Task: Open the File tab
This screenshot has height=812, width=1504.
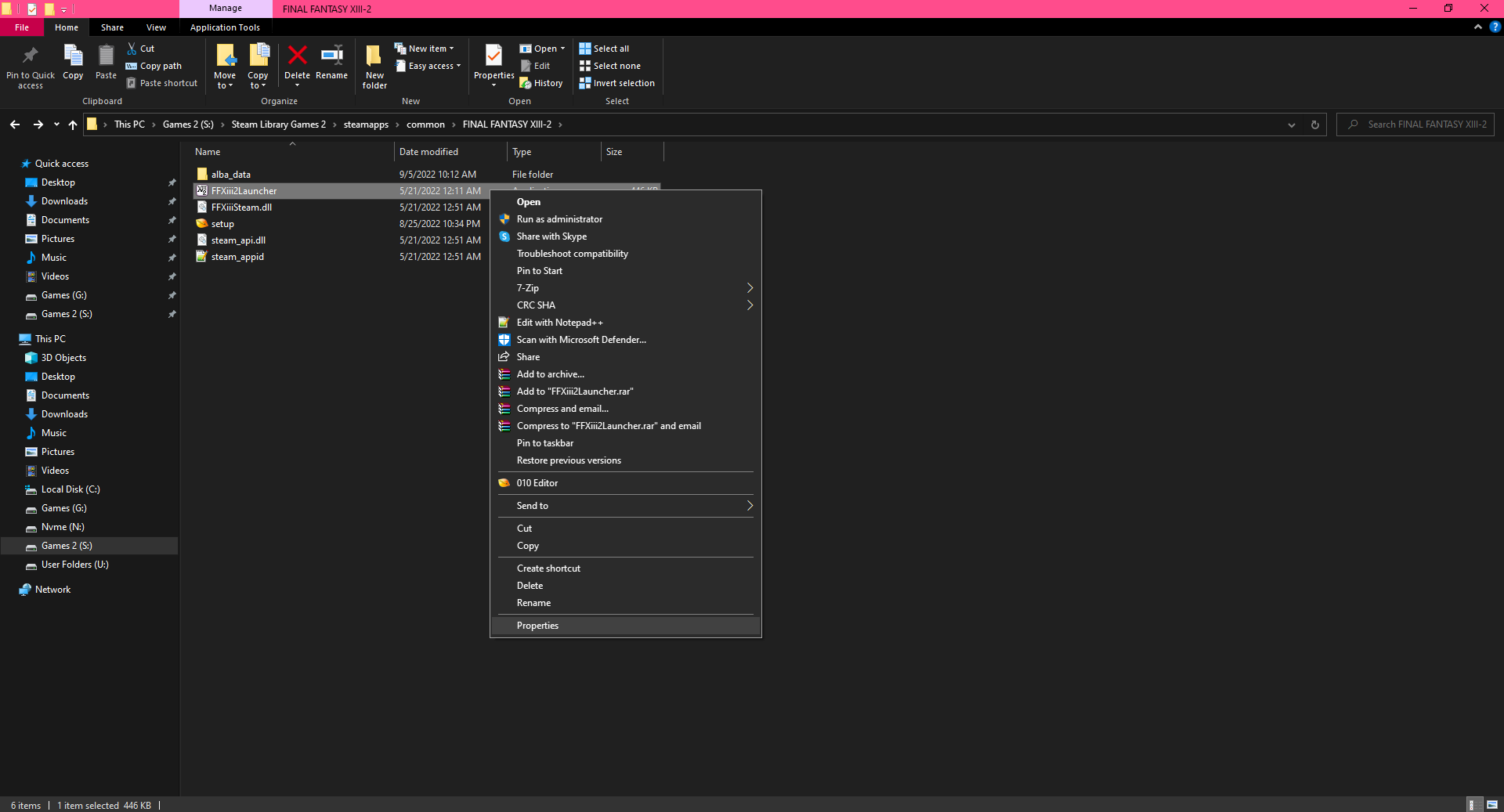Action: 22,27
